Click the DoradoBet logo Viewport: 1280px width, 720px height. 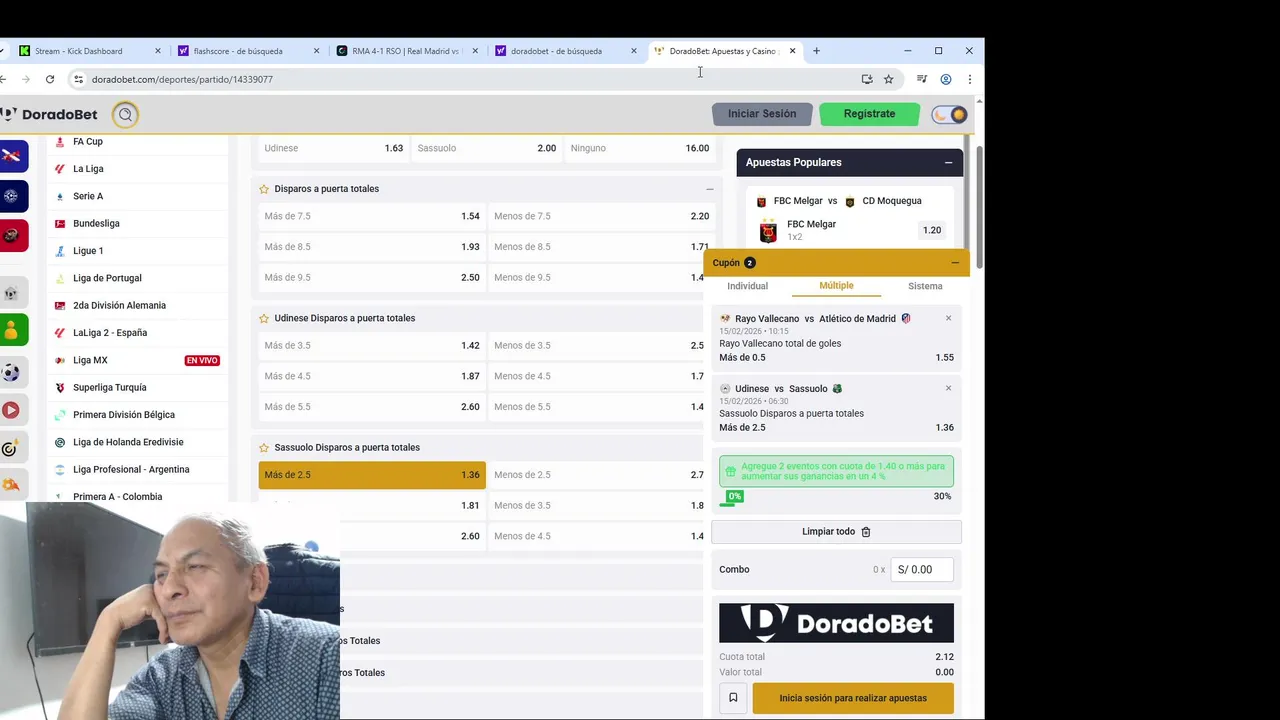point(49,114)
